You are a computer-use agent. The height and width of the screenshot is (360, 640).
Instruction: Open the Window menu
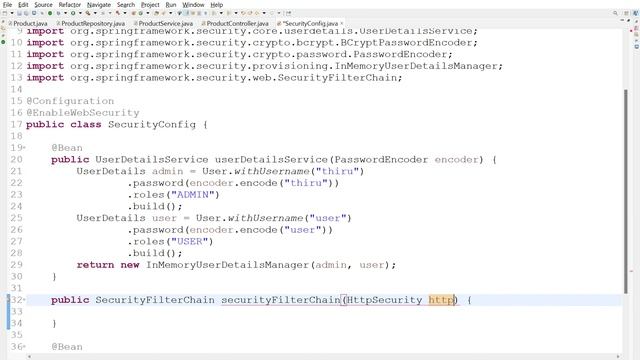(193, 4)
